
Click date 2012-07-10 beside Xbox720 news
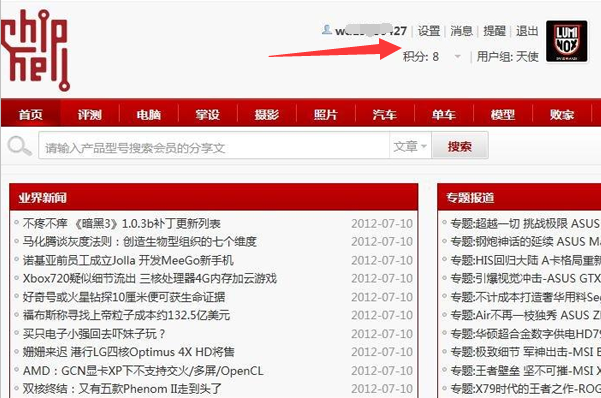[x=382, y=278]
